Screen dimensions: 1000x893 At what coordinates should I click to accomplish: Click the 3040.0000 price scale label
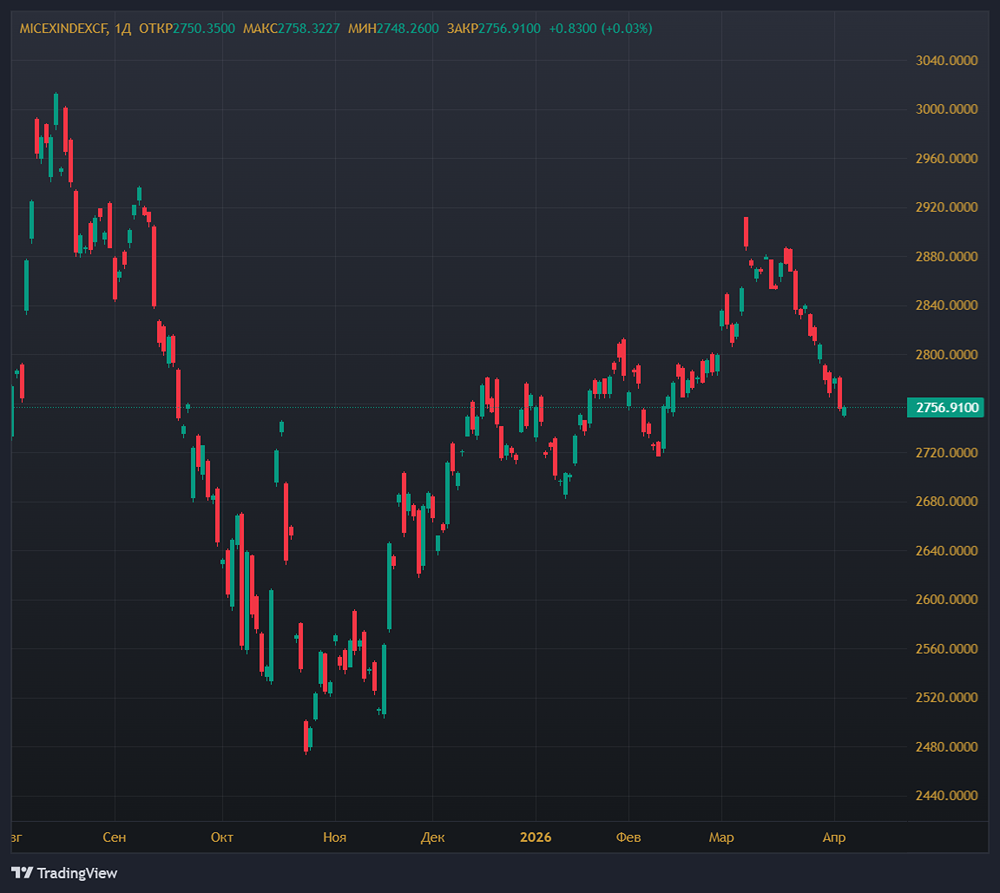946,61
